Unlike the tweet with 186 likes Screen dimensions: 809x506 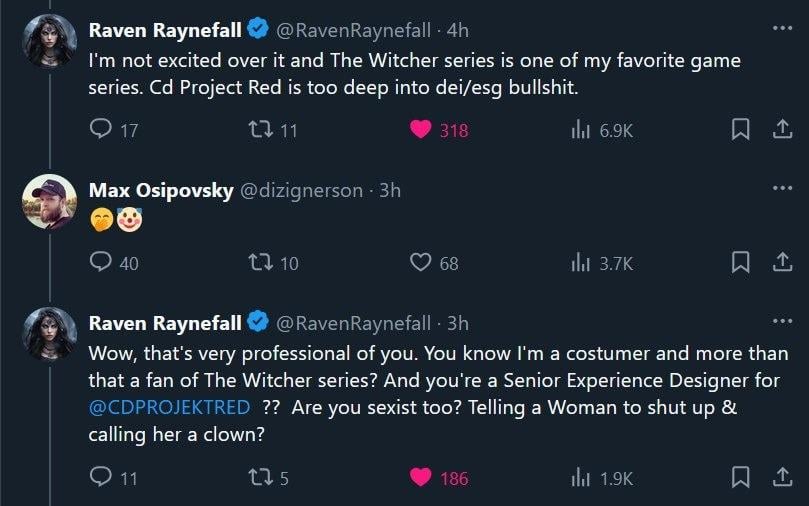tap(421, 477)
